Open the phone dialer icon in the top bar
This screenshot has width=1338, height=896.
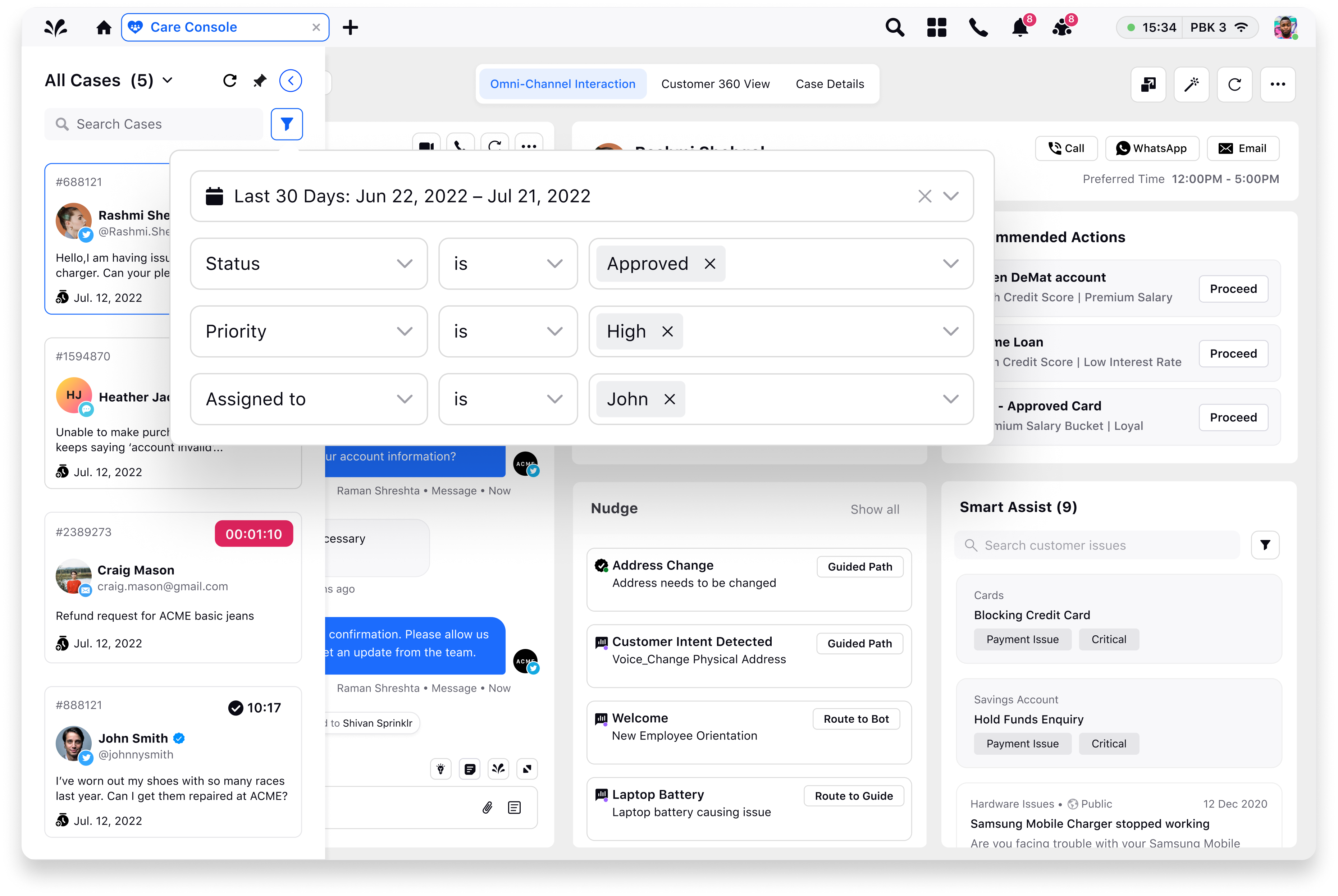pyautogui.click(x=978, y=27)
